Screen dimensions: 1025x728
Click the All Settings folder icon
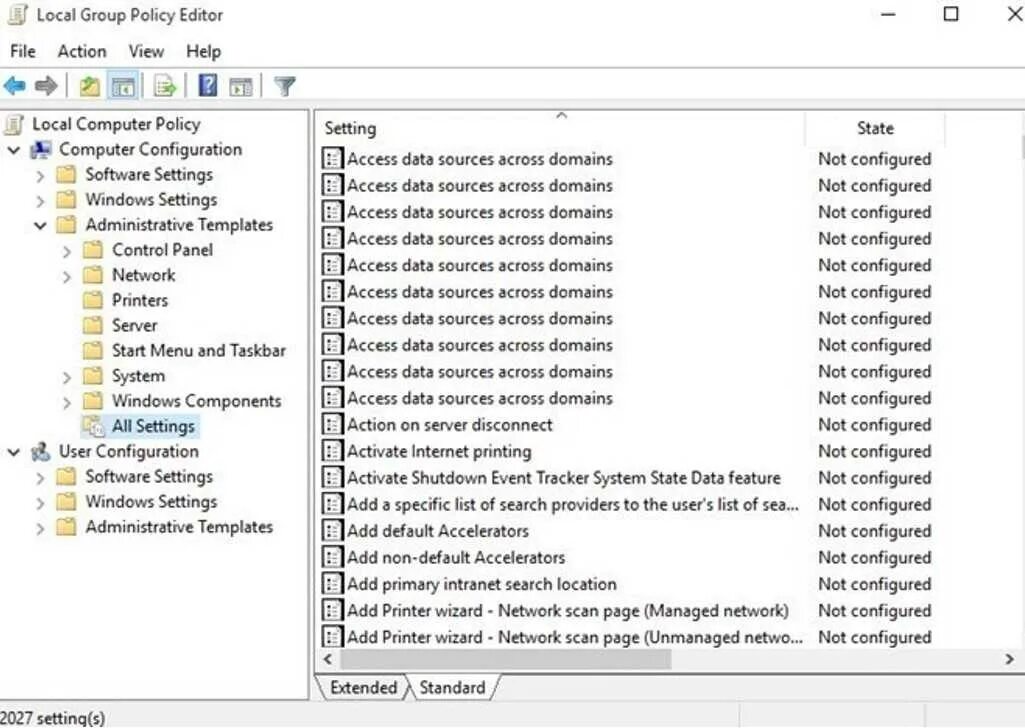93,426
